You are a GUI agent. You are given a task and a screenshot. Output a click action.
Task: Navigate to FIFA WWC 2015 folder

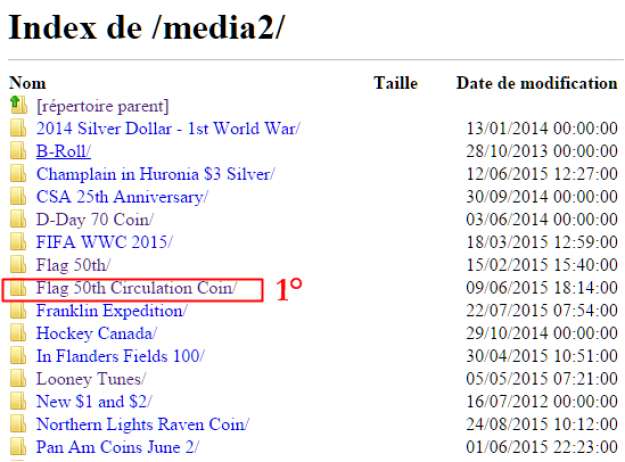(104, 242)
